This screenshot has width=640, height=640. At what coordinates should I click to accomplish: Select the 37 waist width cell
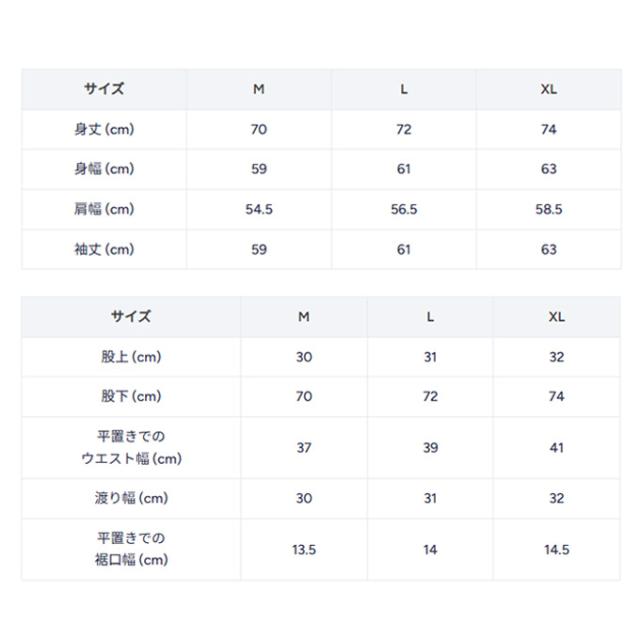click(304, 448)
